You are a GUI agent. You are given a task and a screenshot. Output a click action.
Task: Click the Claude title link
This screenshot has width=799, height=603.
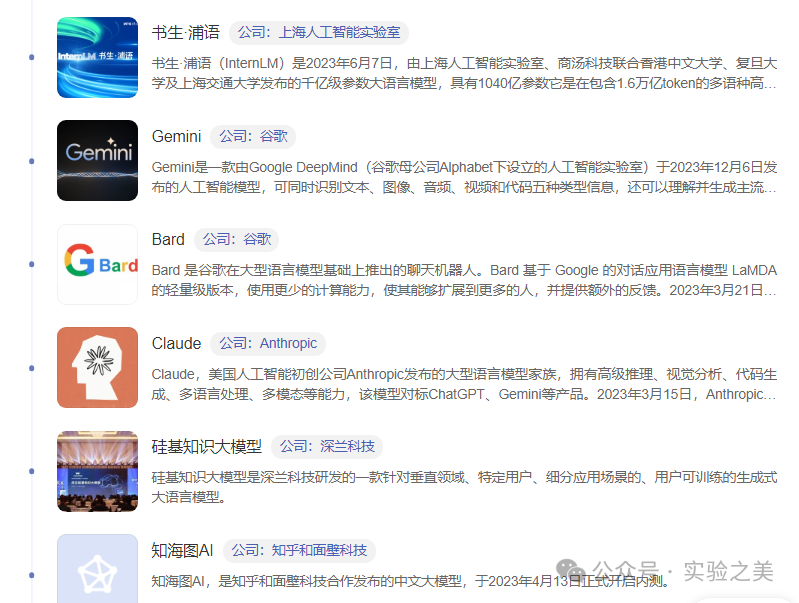pos(176,344)
